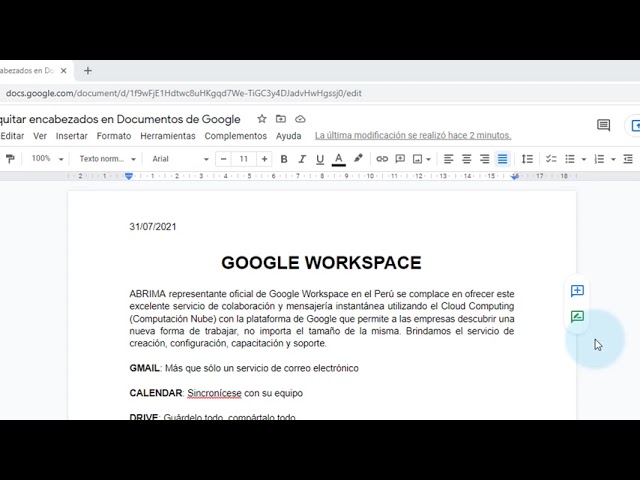The image size is (640, 480).
Task: Click the left indent marker on ruler
Action: tap(129, 176)
